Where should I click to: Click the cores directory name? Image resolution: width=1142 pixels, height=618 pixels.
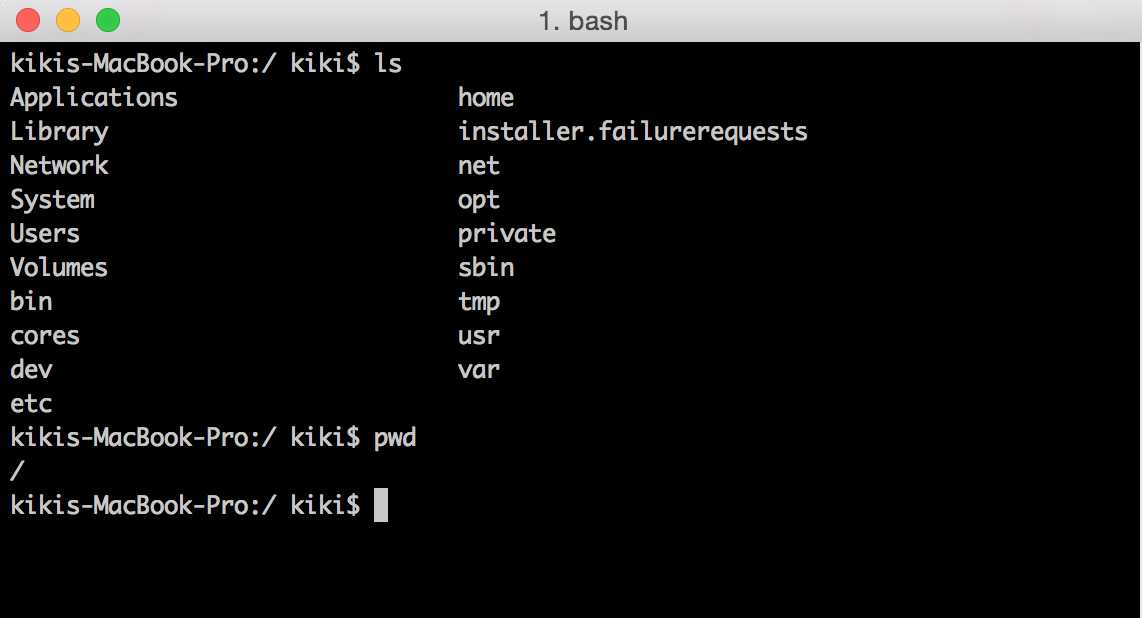pos(45,336)
